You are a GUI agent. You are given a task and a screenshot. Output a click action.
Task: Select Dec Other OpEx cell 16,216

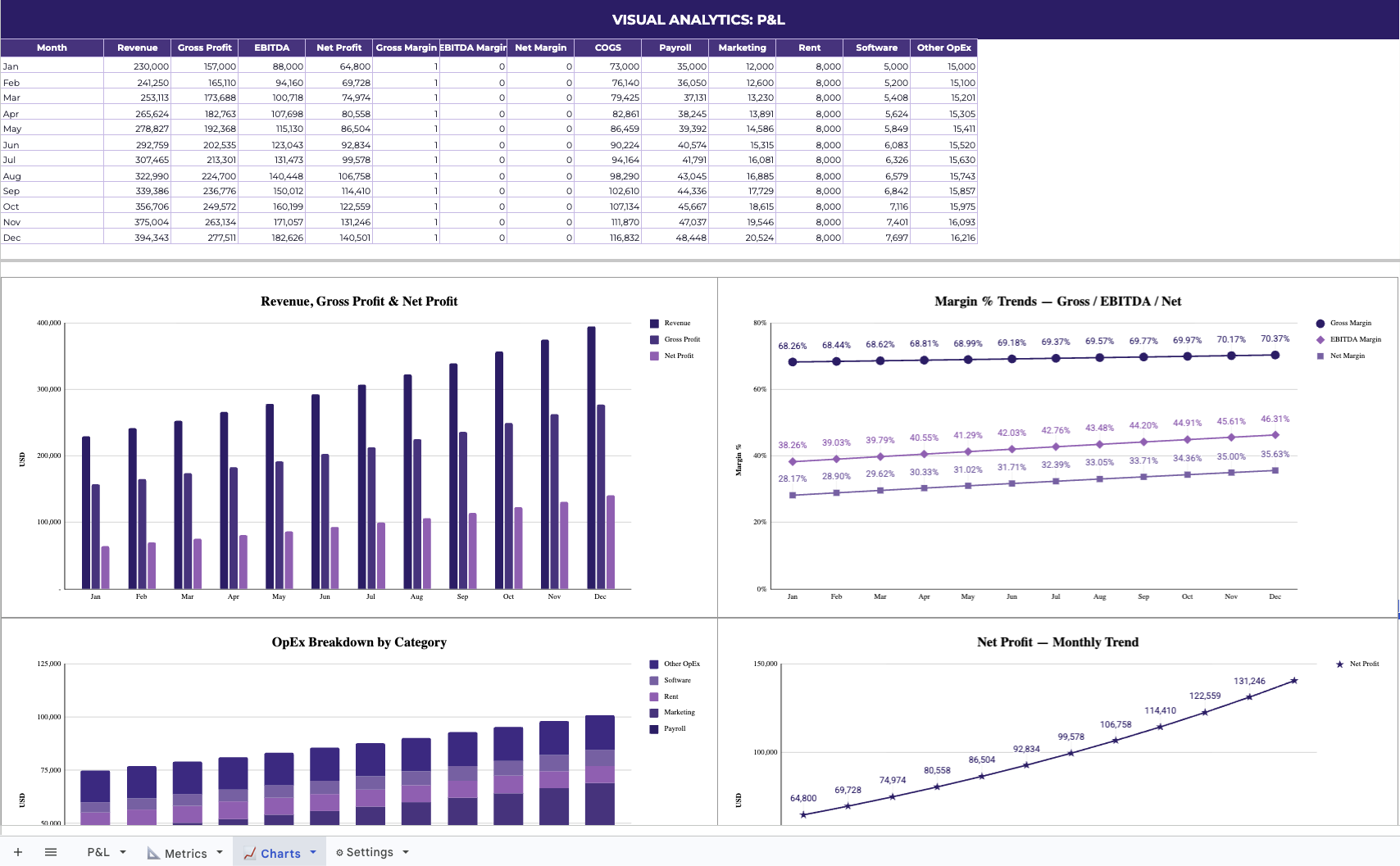[x=944, y=238]
